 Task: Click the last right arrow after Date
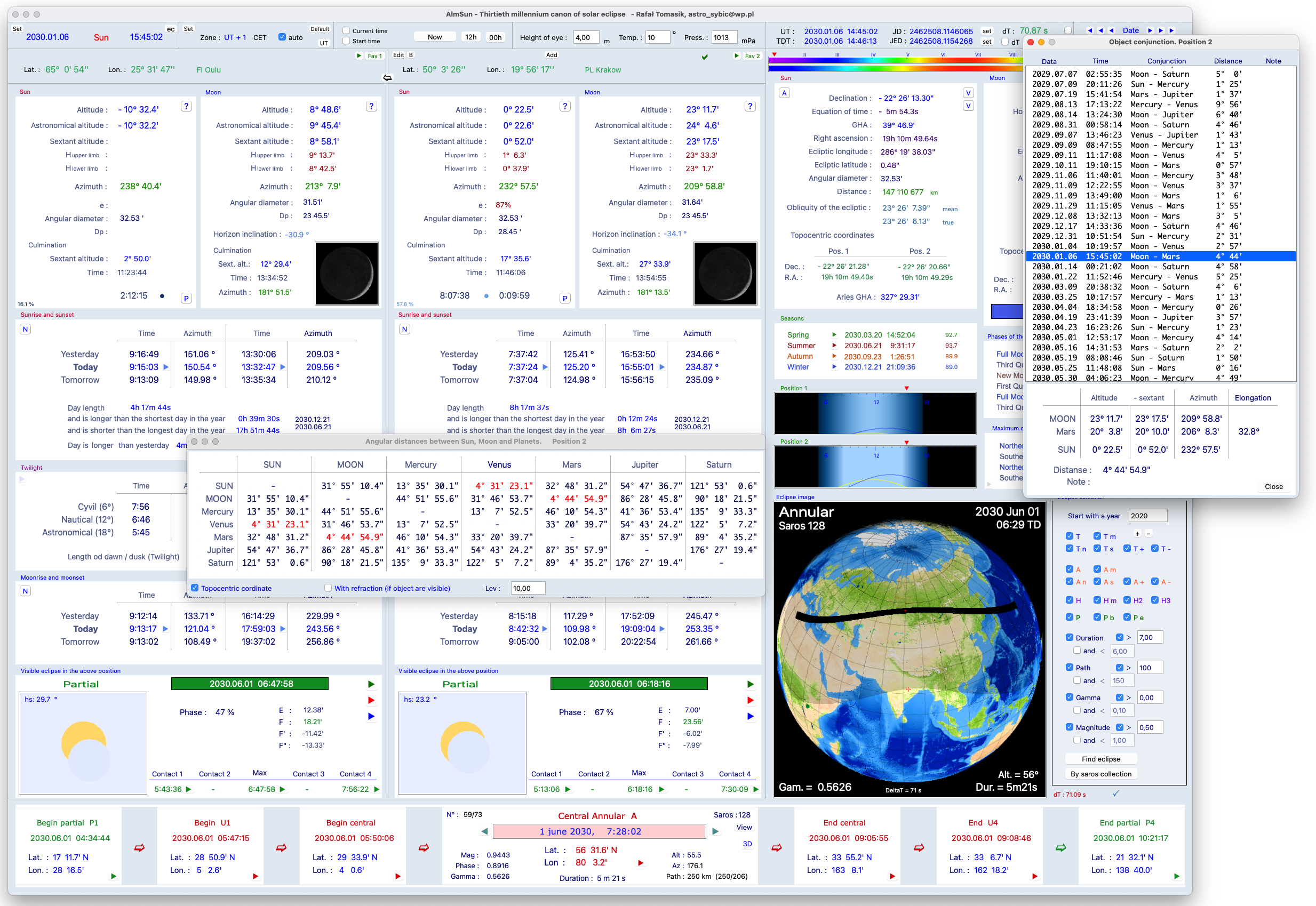tap(1171, 30)
